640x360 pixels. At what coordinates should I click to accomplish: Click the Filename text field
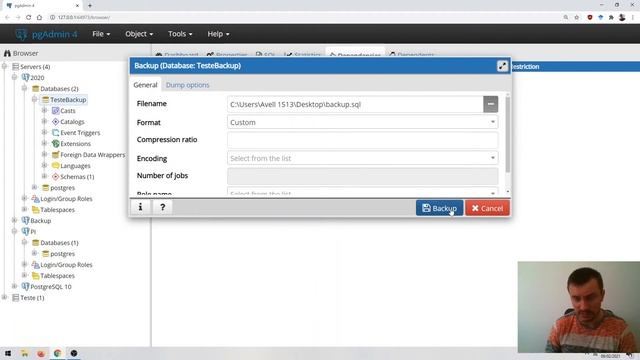[x=355, y=104]
